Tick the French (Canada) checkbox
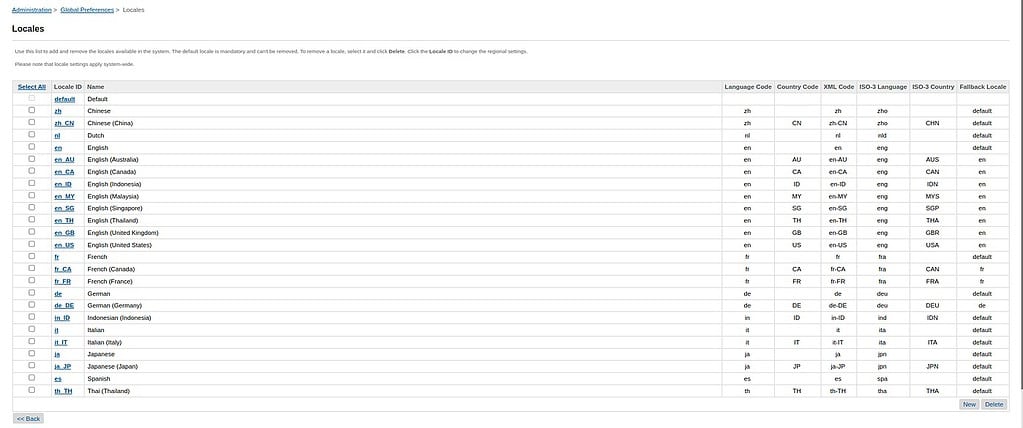This screenshot has height=428, width=1023. [x=31, y=269]
